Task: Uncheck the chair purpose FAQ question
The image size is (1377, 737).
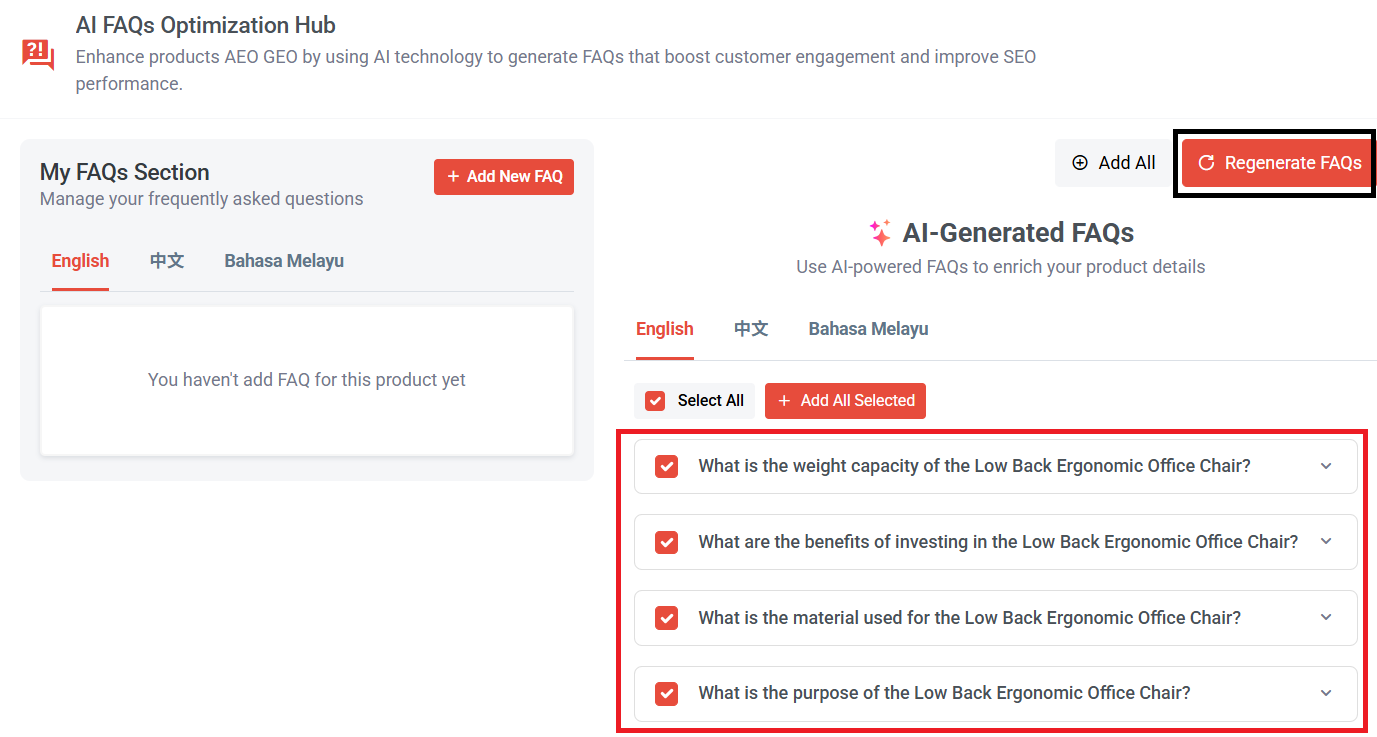Action: click(666, 693)
